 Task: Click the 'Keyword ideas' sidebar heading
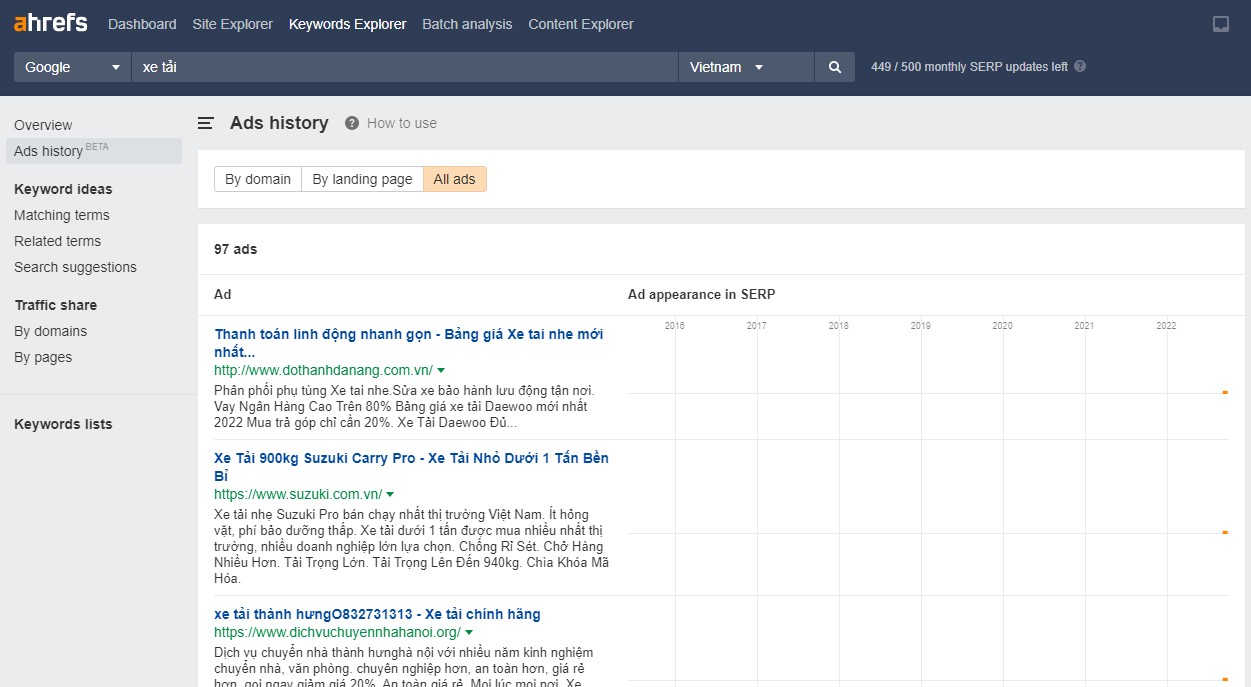(63, 189)
